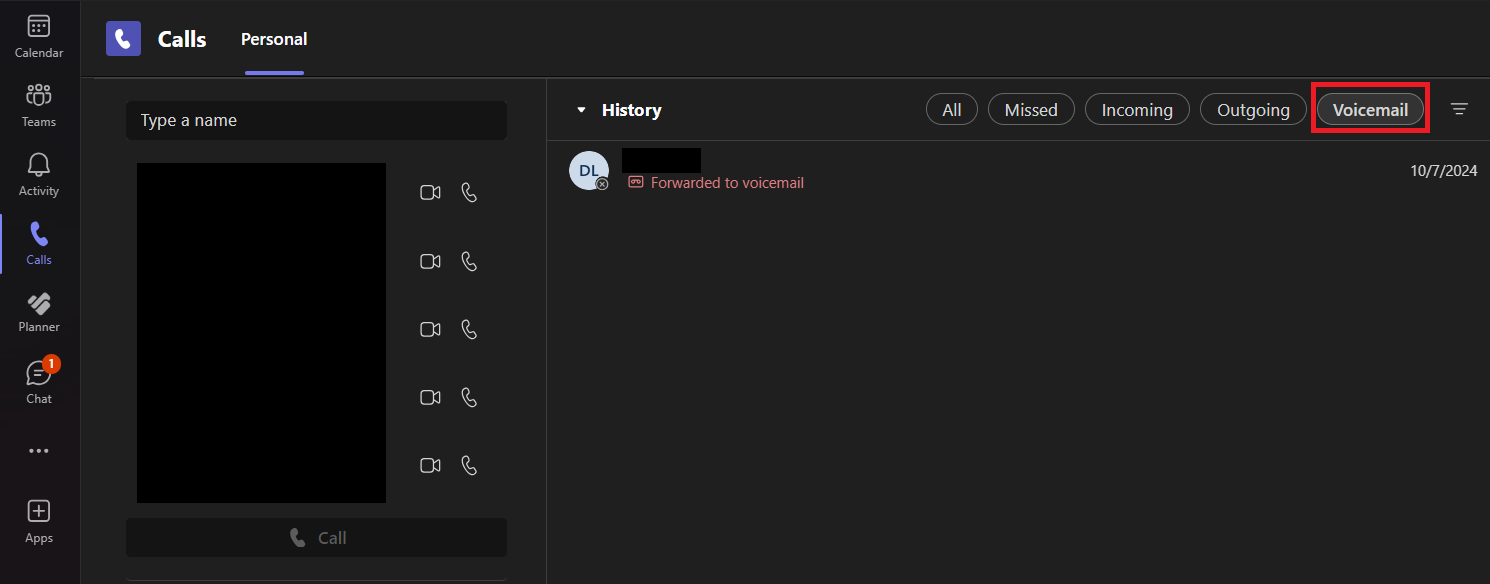Open the Teams icon in sidebar
Viewport: 1490px width, 584px height.
(39, 105)
